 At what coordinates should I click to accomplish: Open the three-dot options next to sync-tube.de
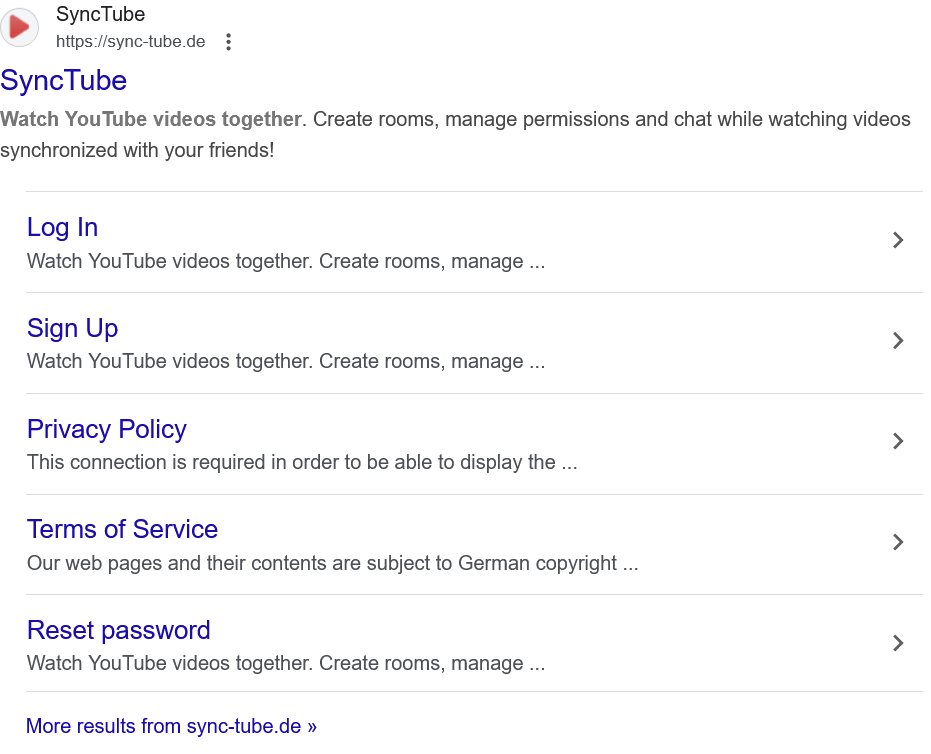[229, 42]
